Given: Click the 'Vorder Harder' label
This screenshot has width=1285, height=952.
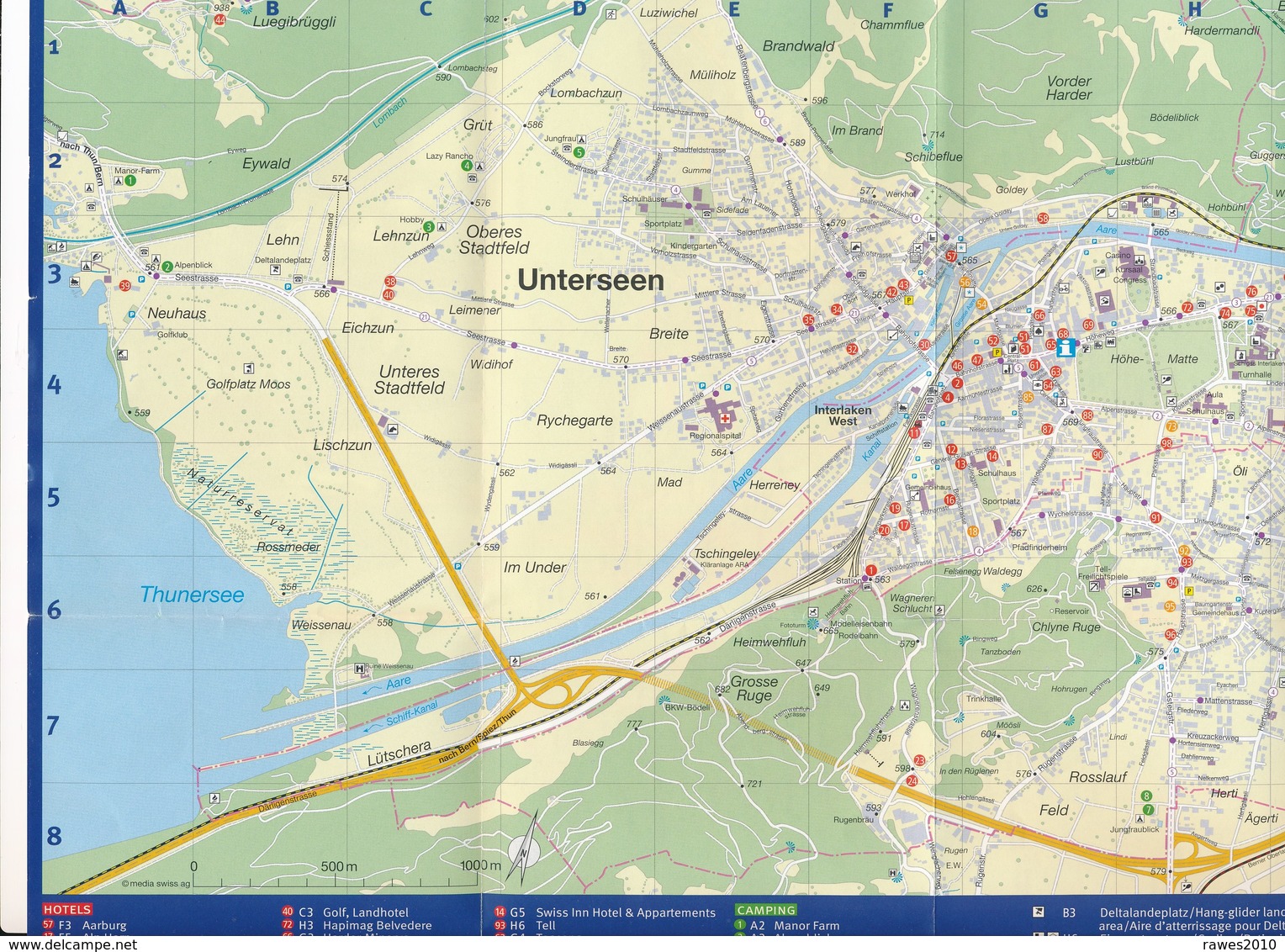Looking at the screenshot, I should 1069,88.
